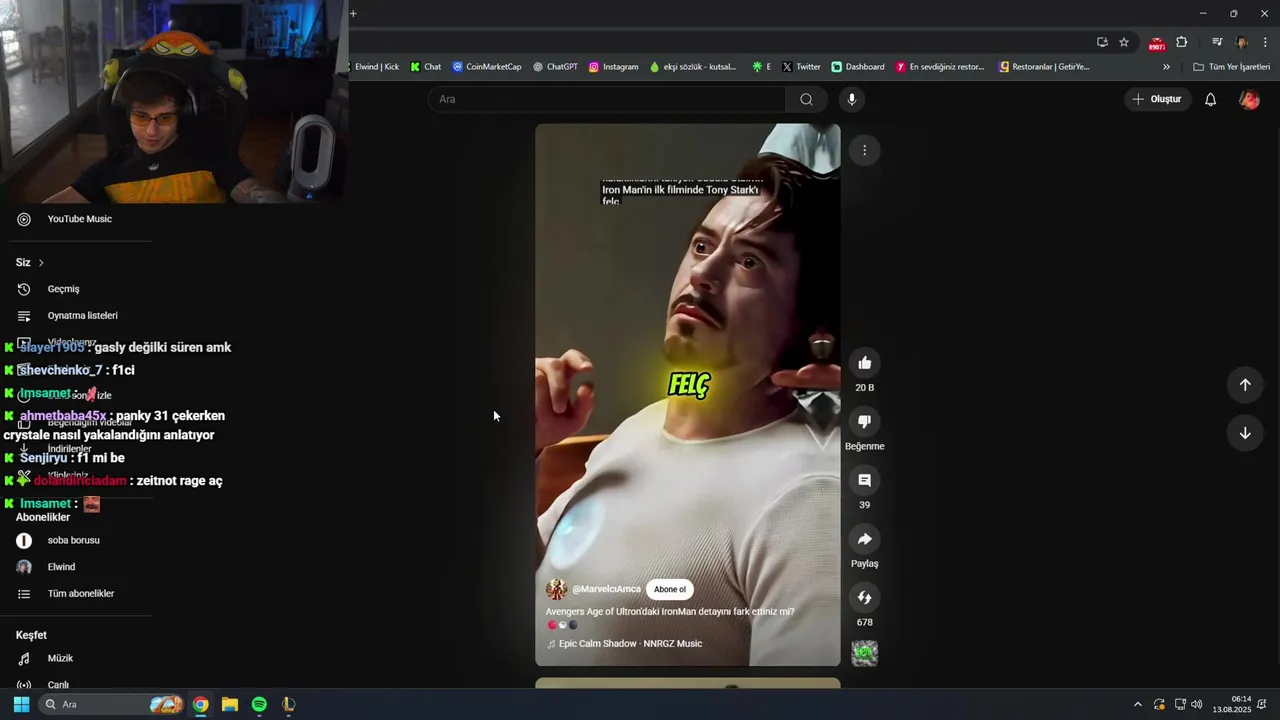Open the CoinMarketCap bookmark
1280x720 pixels.
pos(487,67)
